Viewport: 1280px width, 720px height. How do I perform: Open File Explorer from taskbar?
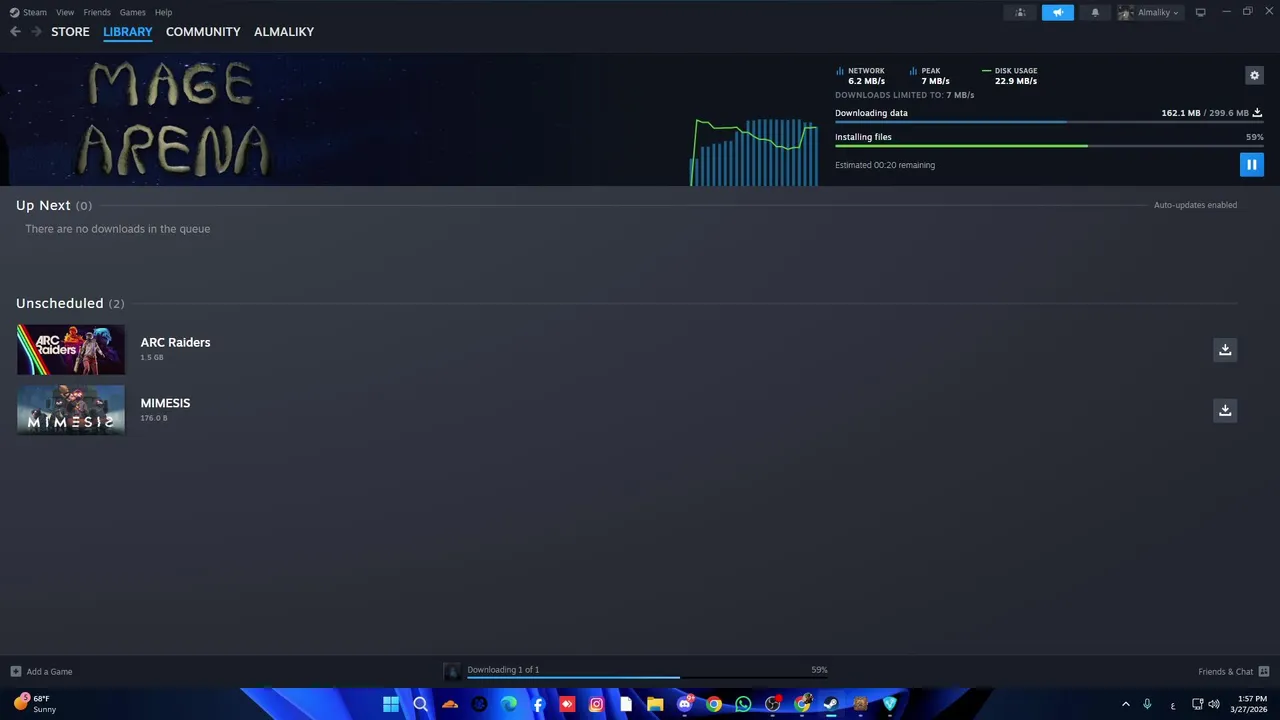[655, 704]
